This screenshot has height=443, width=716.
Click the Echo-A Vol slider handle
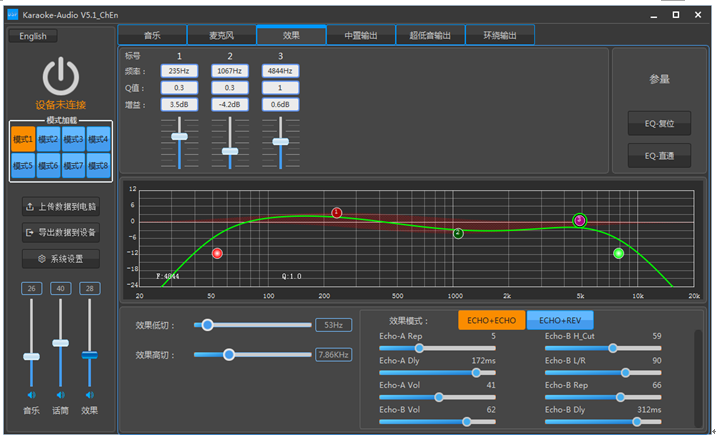[x=439, y=397]
